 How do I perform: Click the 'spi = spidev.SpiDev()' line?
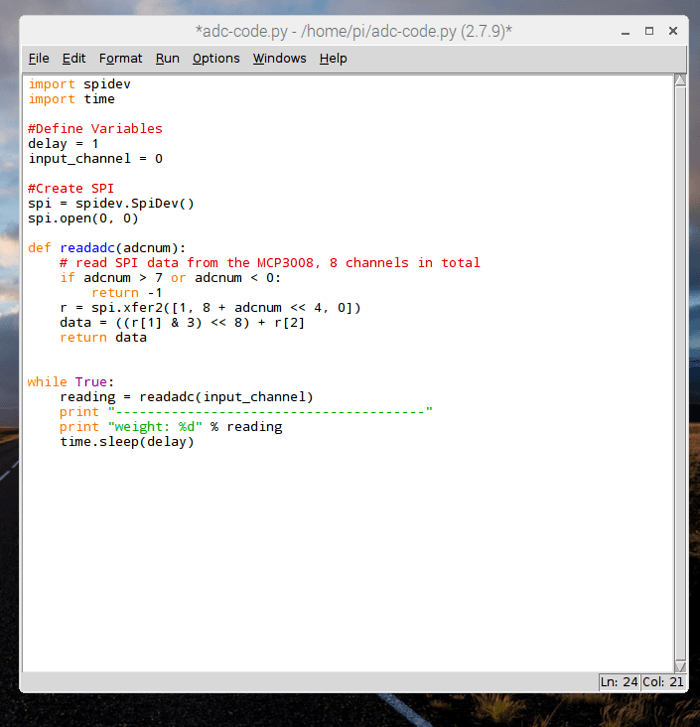point(111,203)
